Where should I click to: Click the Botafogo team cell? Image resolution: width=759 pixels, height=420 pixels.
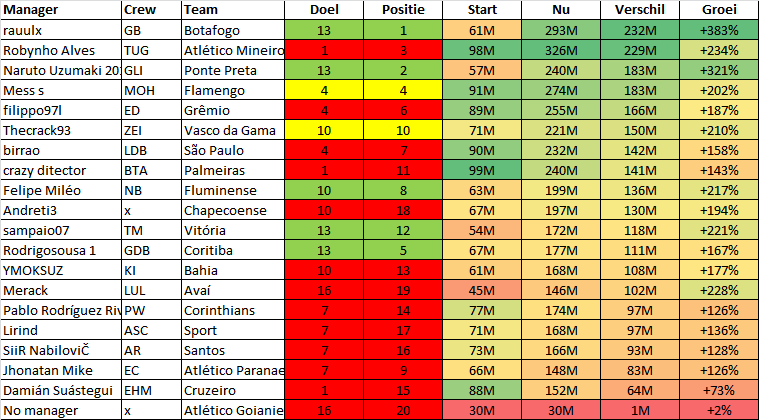pos(233,30)
